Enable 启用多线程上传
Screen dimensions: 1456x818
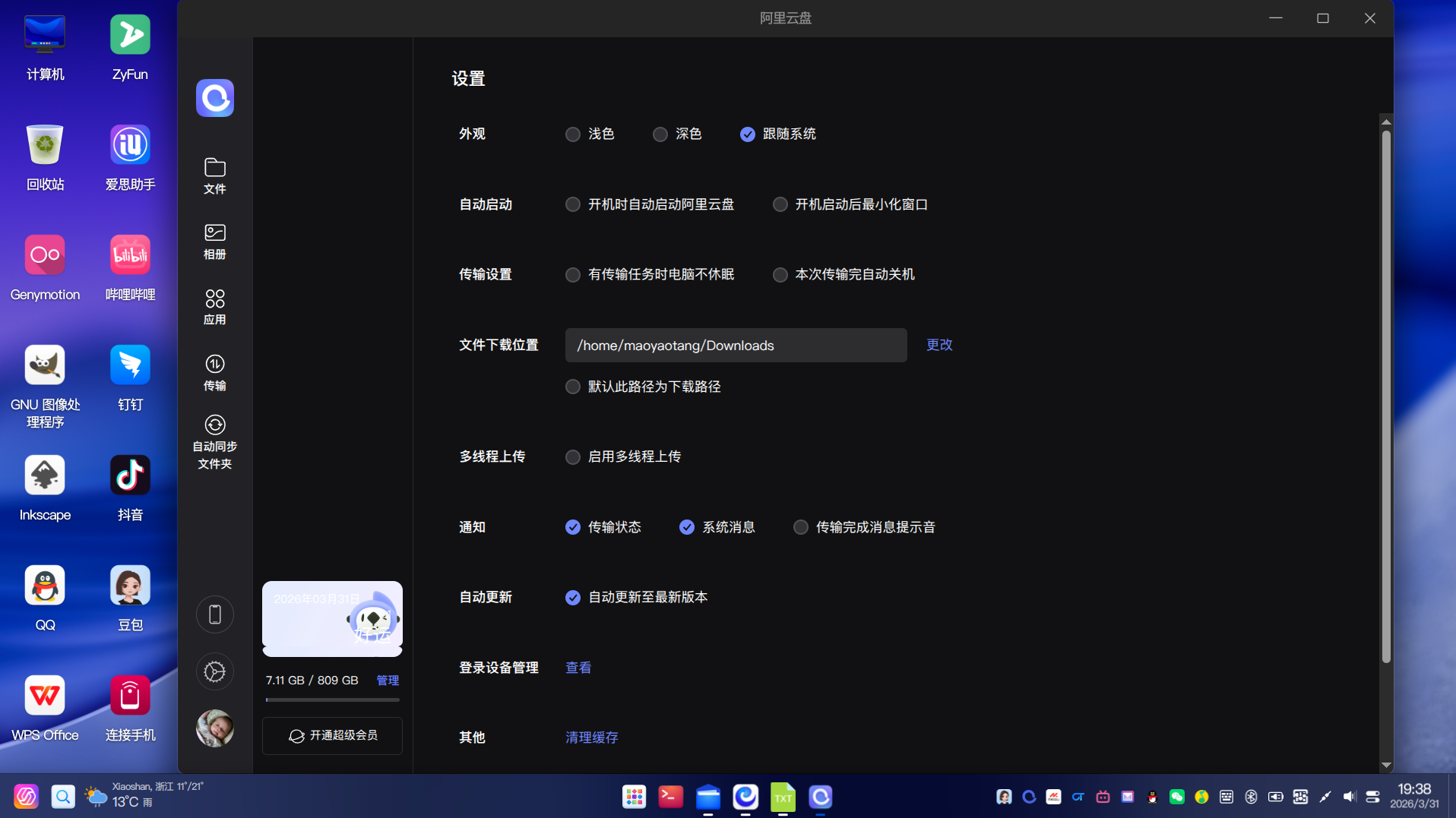tap(624, 457)
